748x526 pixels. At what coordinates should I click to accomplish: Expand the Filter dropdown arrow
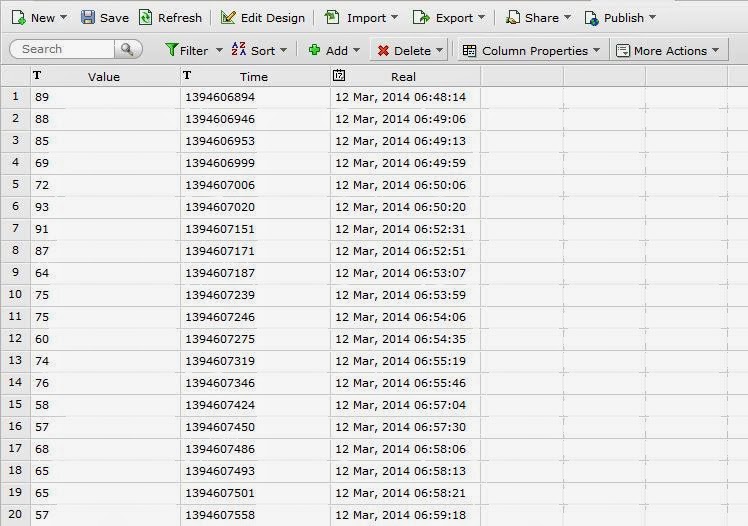(219, 50)
